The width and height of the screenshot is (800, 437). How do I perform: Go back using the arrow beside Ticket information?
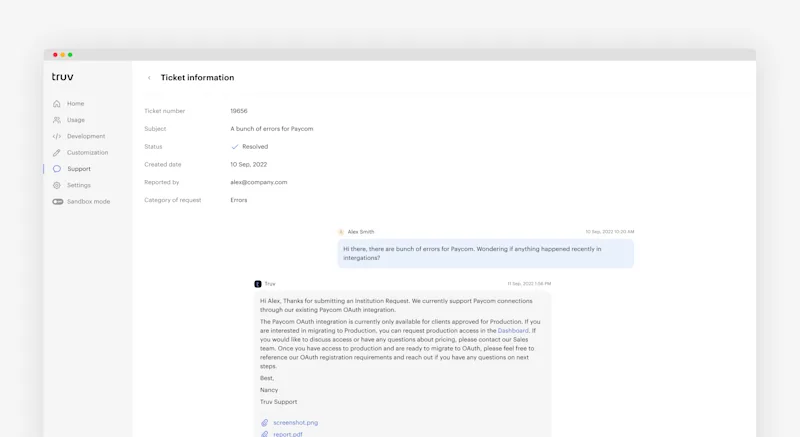pyautogui.click(x=149, y=78)
